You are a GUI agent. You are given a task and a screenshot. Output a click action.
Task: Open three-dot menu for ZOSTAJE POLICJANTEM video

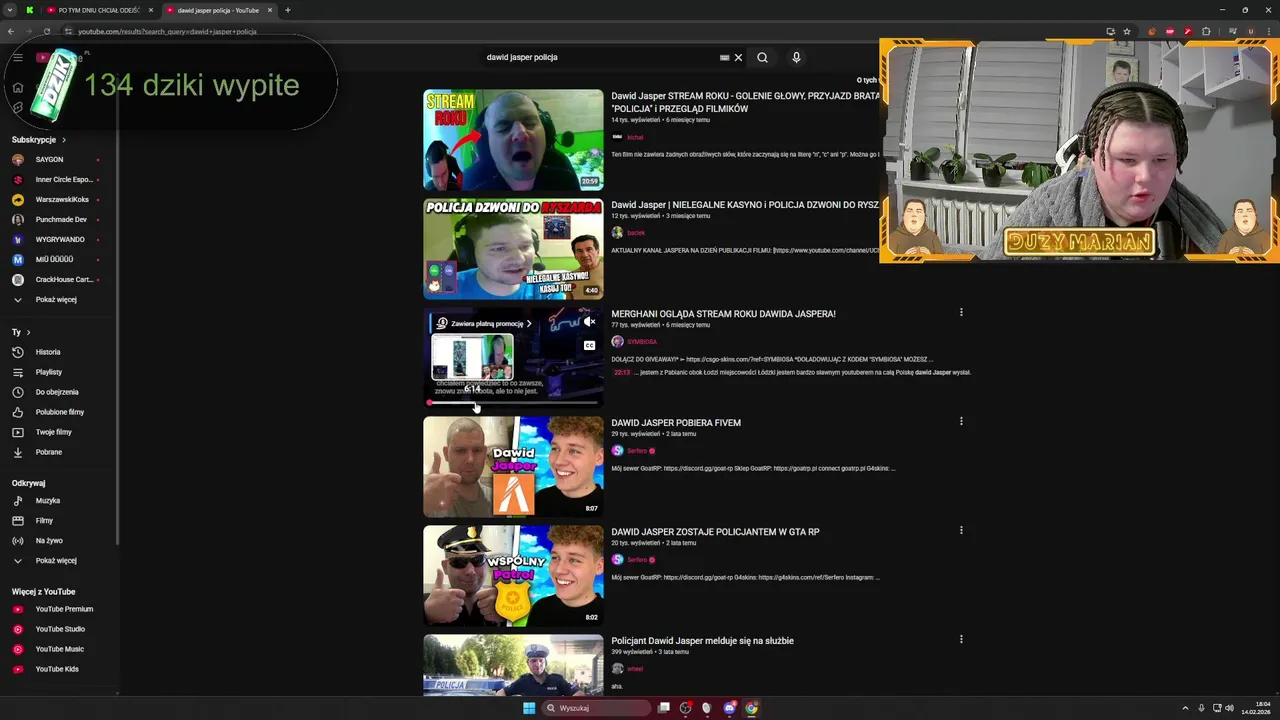pyautogui.click(x=961, y=530)
